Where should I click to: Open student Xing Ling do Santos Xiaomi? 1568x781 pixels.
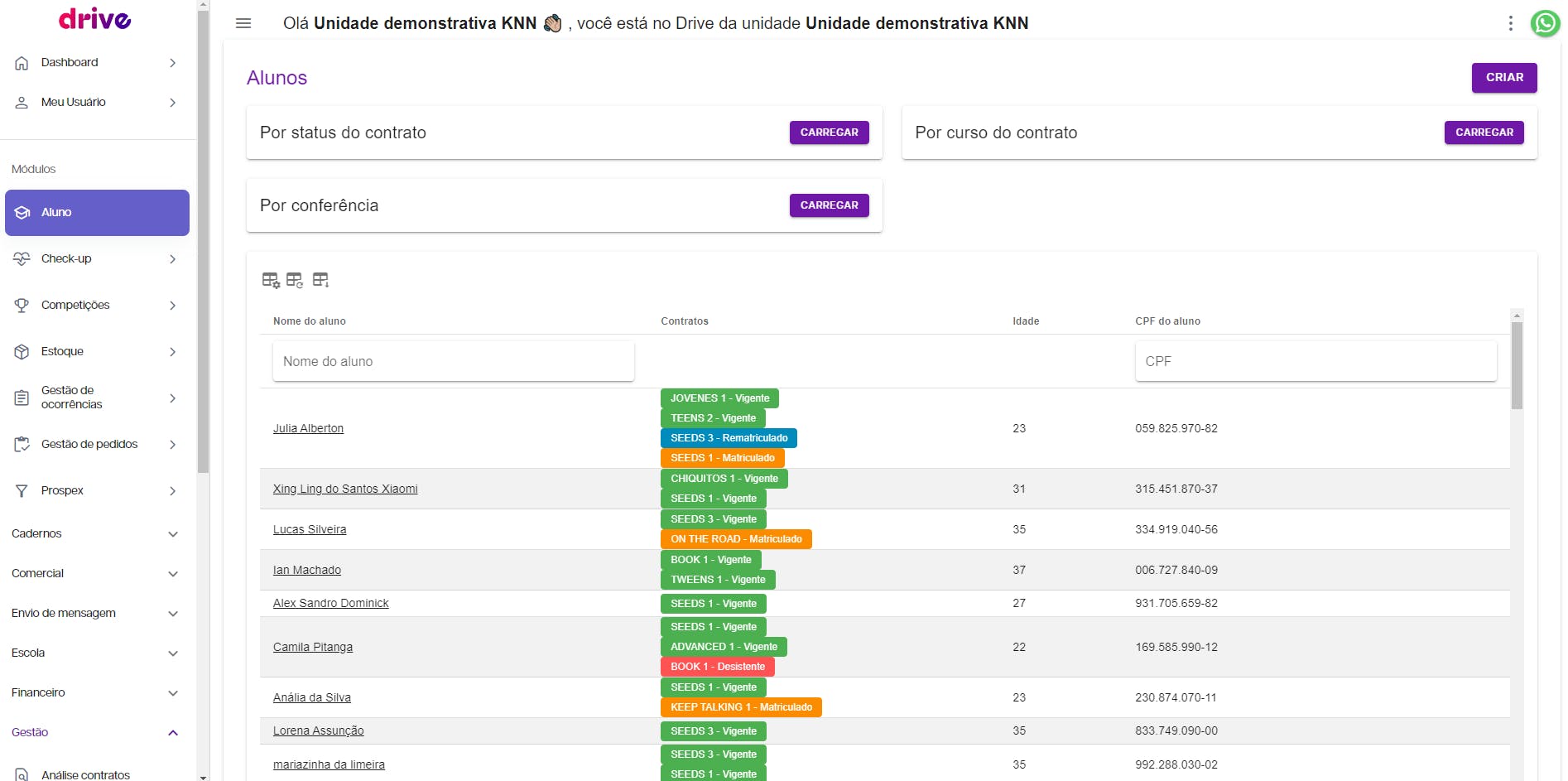point(345,489)
